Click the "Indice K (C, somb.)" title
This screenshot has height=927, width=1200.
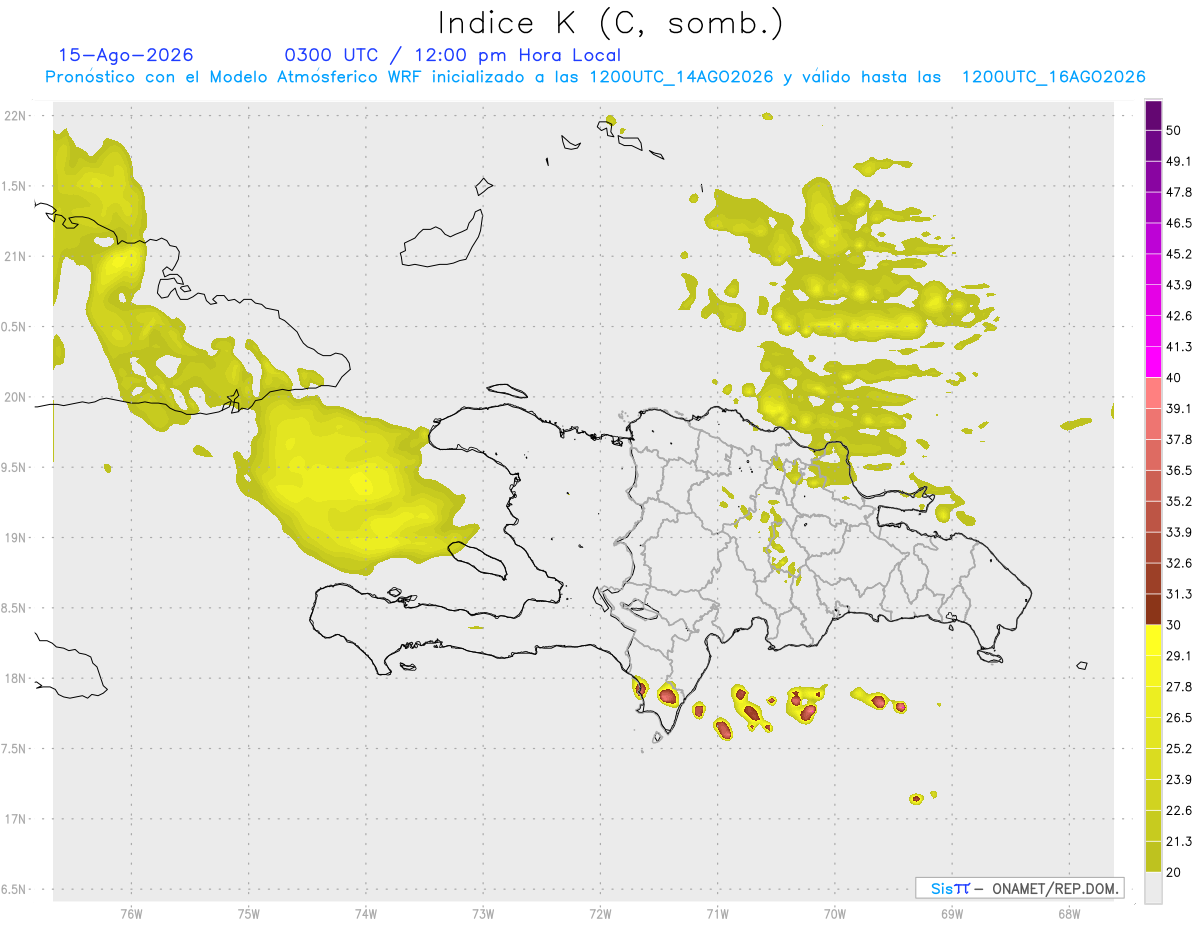(x=611, y=24)
